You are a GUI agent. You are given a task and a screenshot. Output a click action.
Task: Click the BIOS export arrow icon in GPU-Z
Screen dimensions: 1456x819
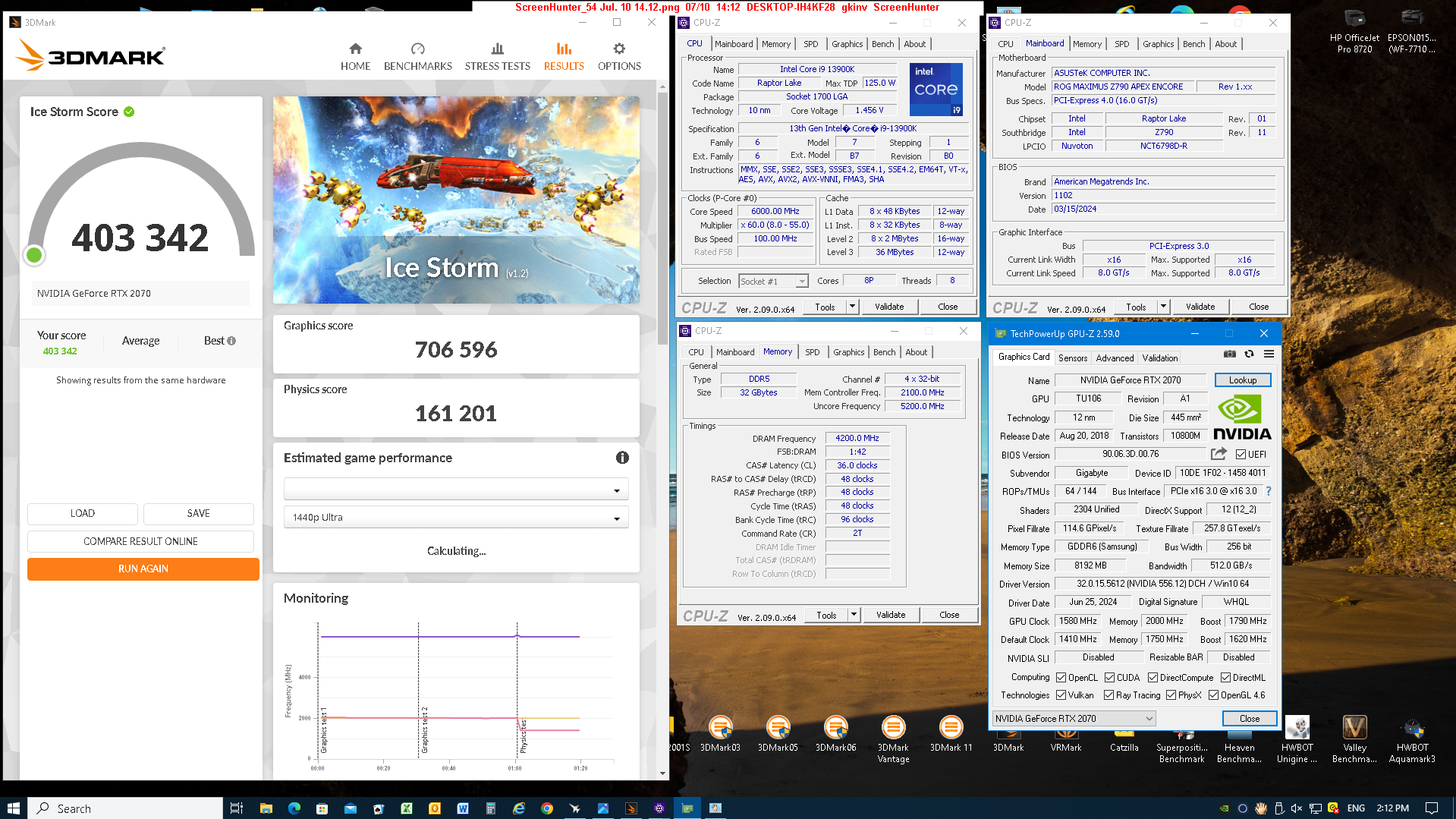(x=1219, y=454)
